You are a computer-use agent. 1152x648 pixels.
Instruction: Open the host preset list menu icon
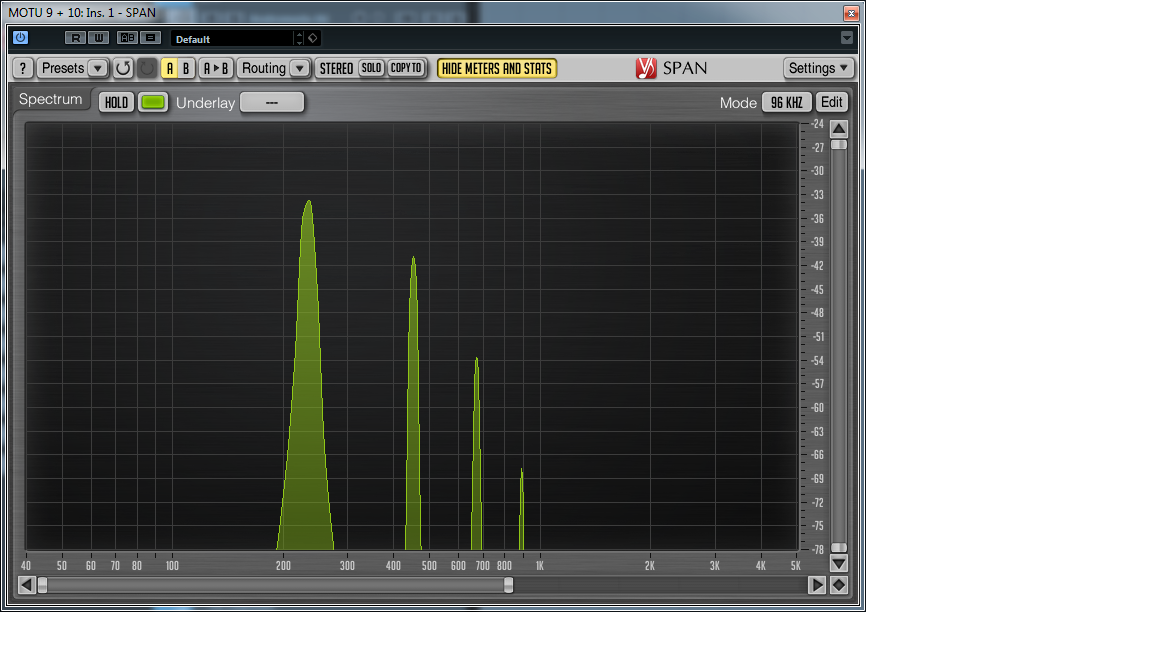(151, 37)
